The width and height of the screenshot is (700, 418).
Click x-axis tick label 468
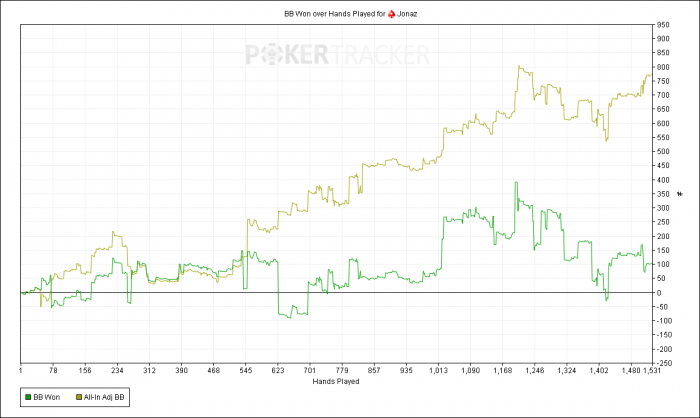[x=213, y=370]
